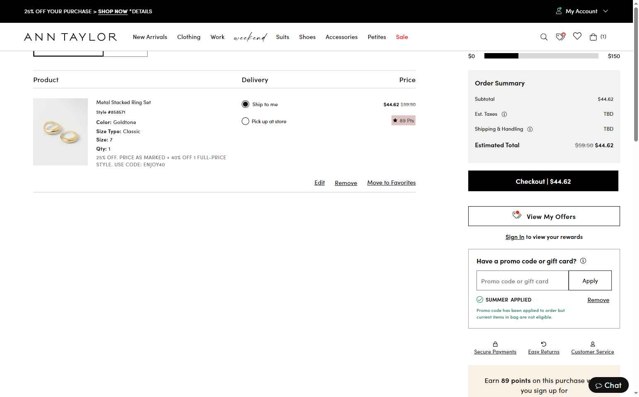Screen dimensions: 639x397
Task: Open the Petites menu
Action: [377, 37]
